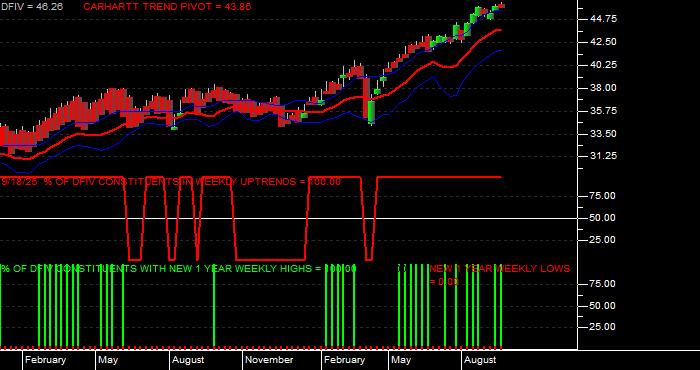Click the DFIV = 46.26 price label
Image resolution: width=700 pixels, height=370 pixels.
(x=31, y=7)
